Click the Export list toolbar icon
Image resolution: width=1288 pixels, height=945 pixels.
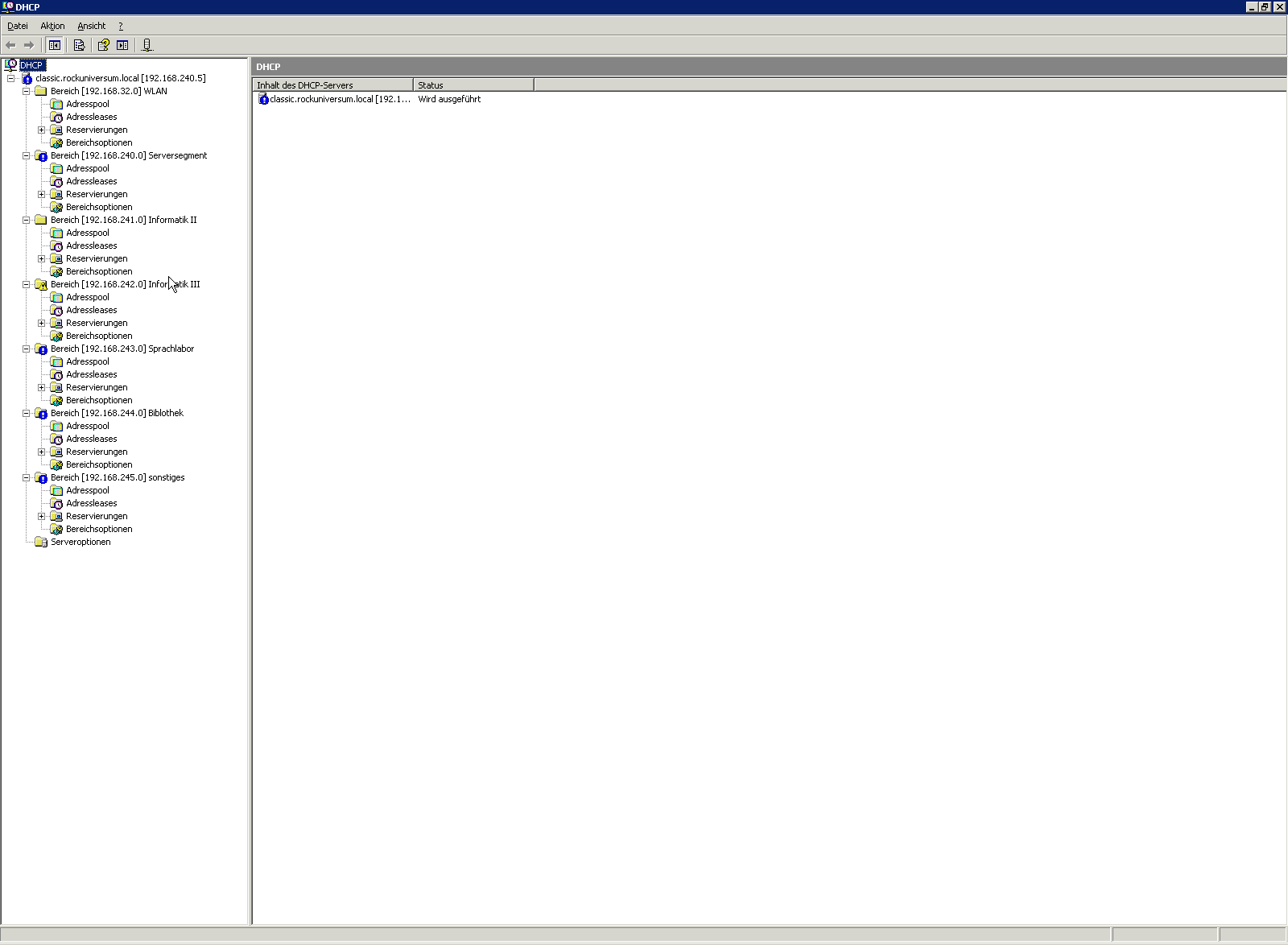[79, 45]
